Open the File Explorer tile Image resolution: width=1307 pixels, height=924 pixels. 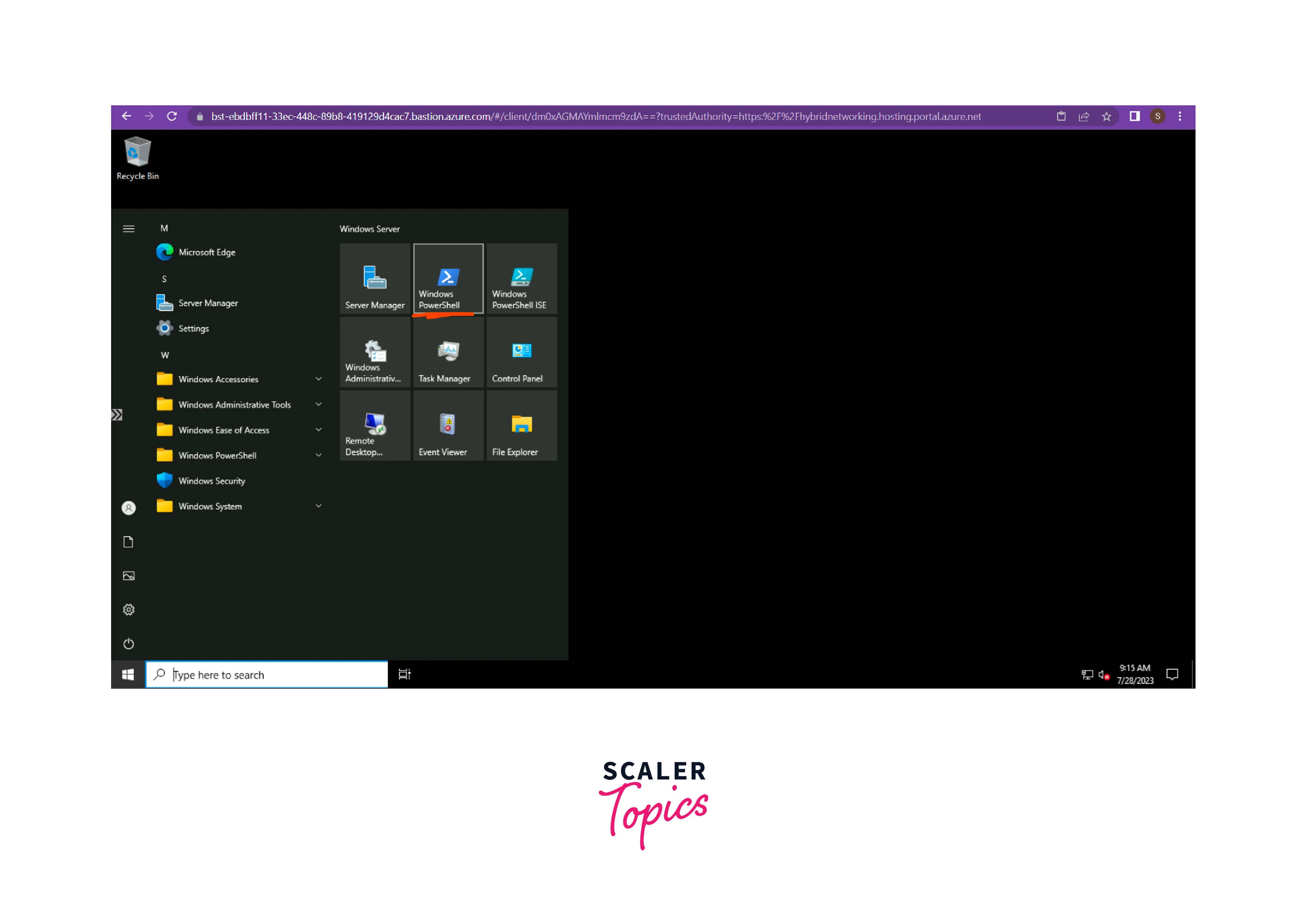[521, 425]
